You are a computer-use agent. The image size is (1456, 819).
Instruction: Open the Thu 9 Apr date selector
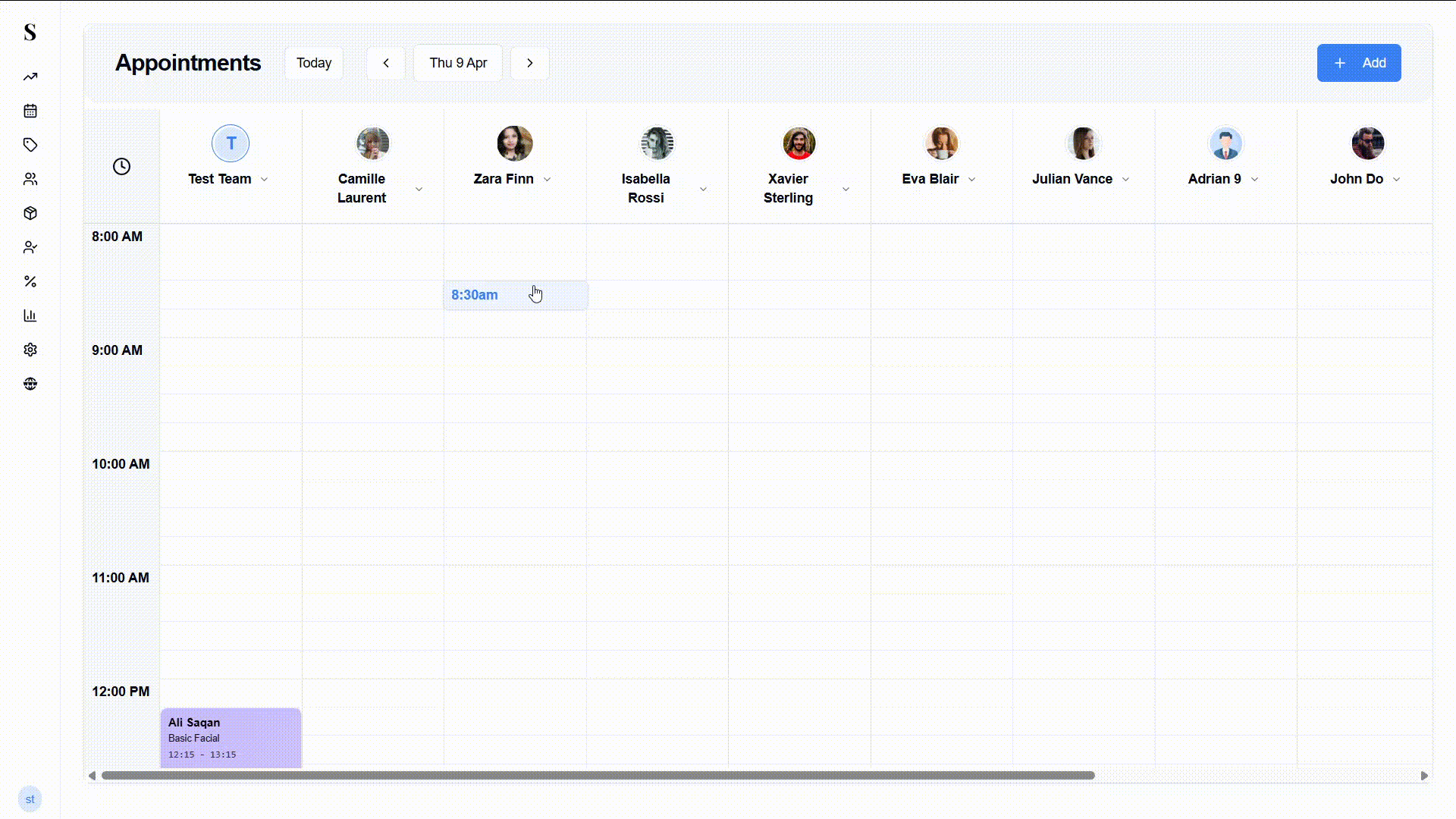458,63
